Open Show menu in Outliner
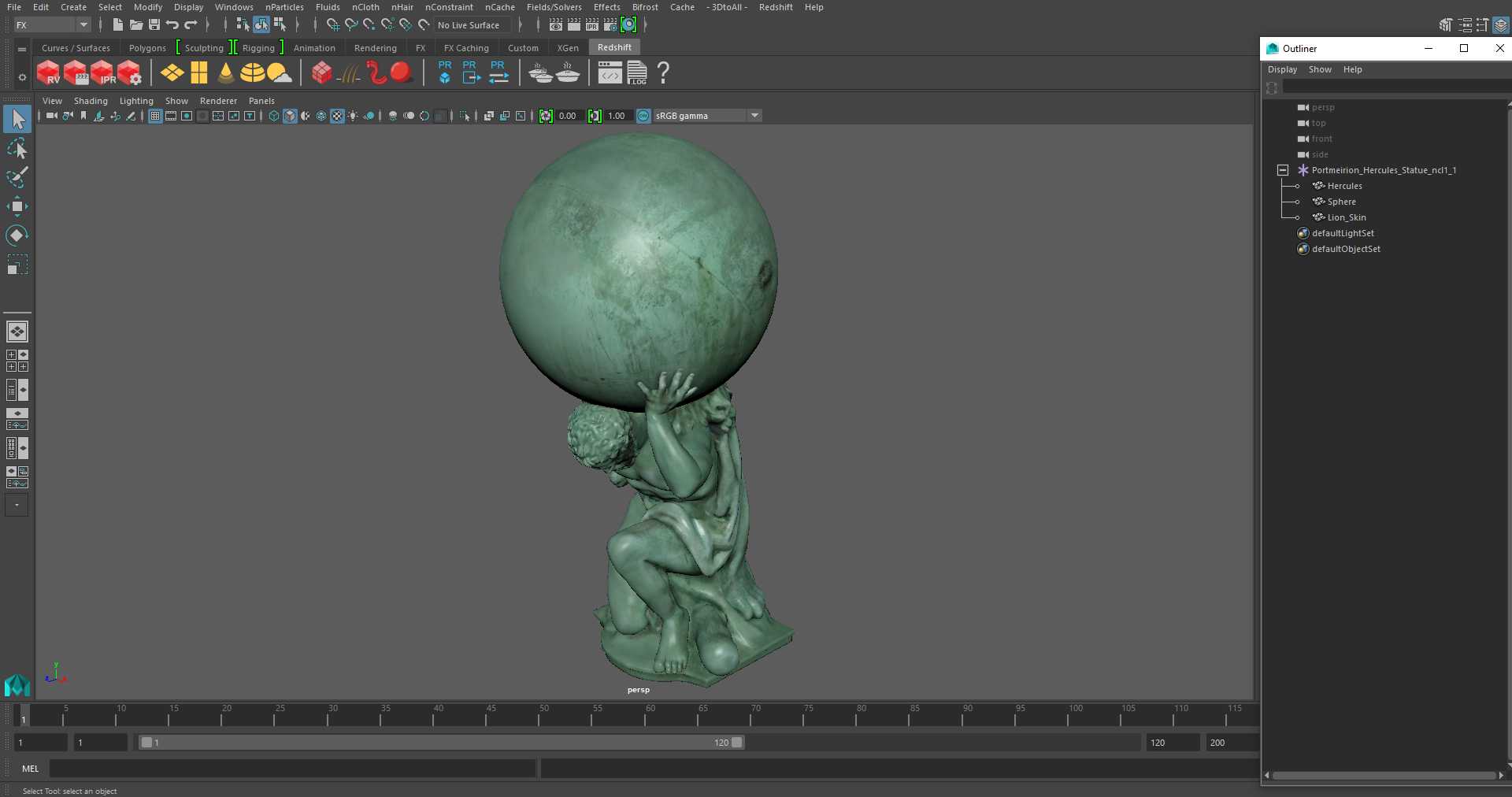The height and width of the screenshot is (797, 1512). (1320, 69)
